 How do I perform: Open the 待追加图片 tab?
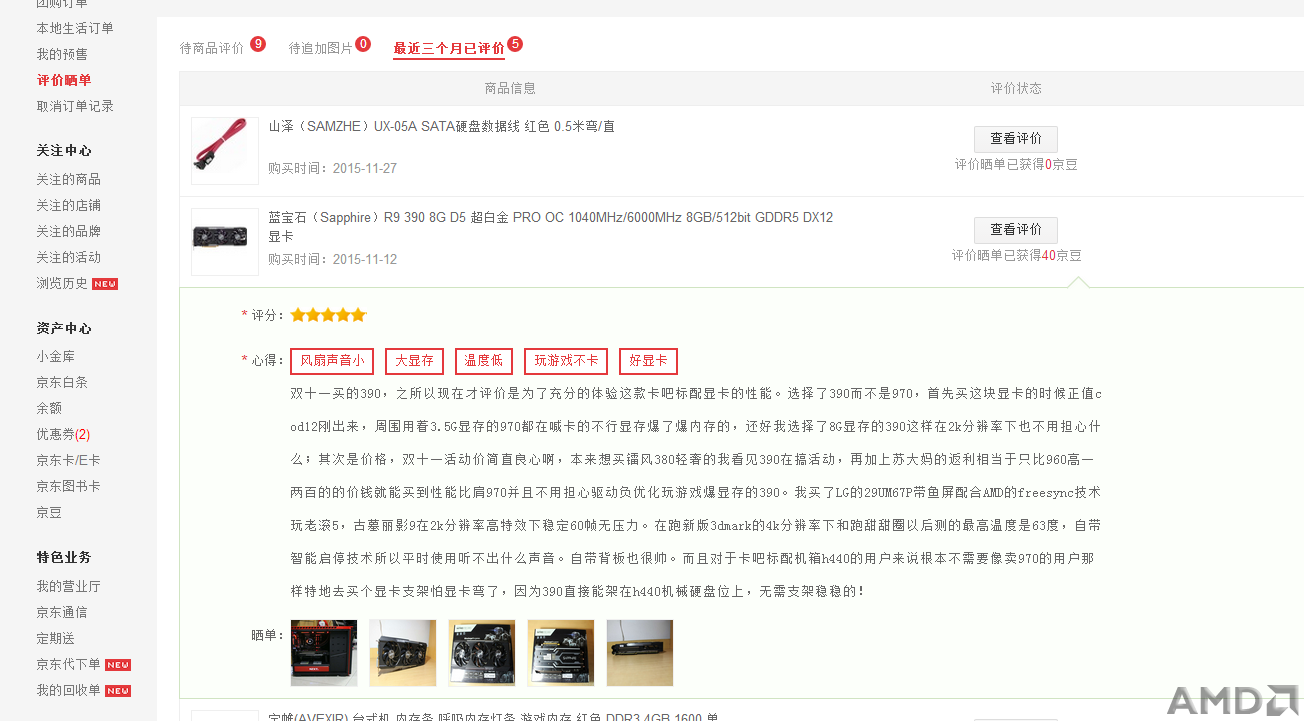click(321, 48)
